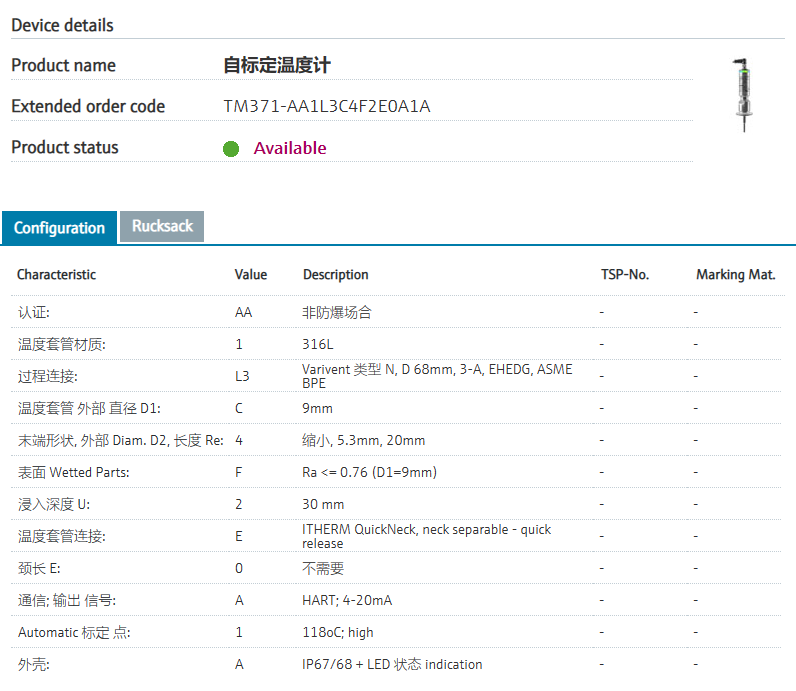Select the Configuration tab

coord(59,228)
